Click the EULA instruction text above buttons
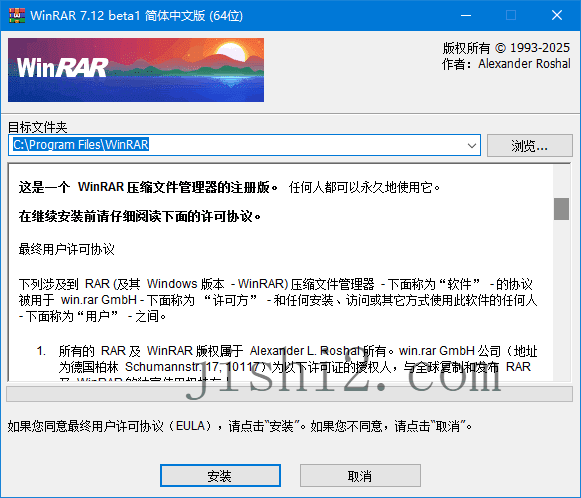581x498 pixels. pos(240,426)
